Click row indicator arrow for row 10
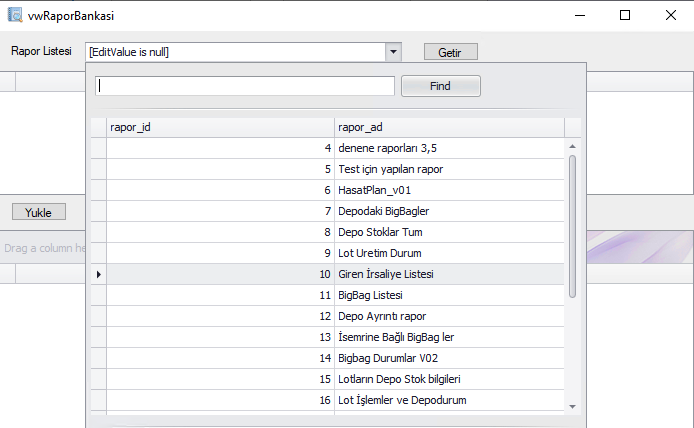Screen dimensions: 694x428 tap(98, 274)
